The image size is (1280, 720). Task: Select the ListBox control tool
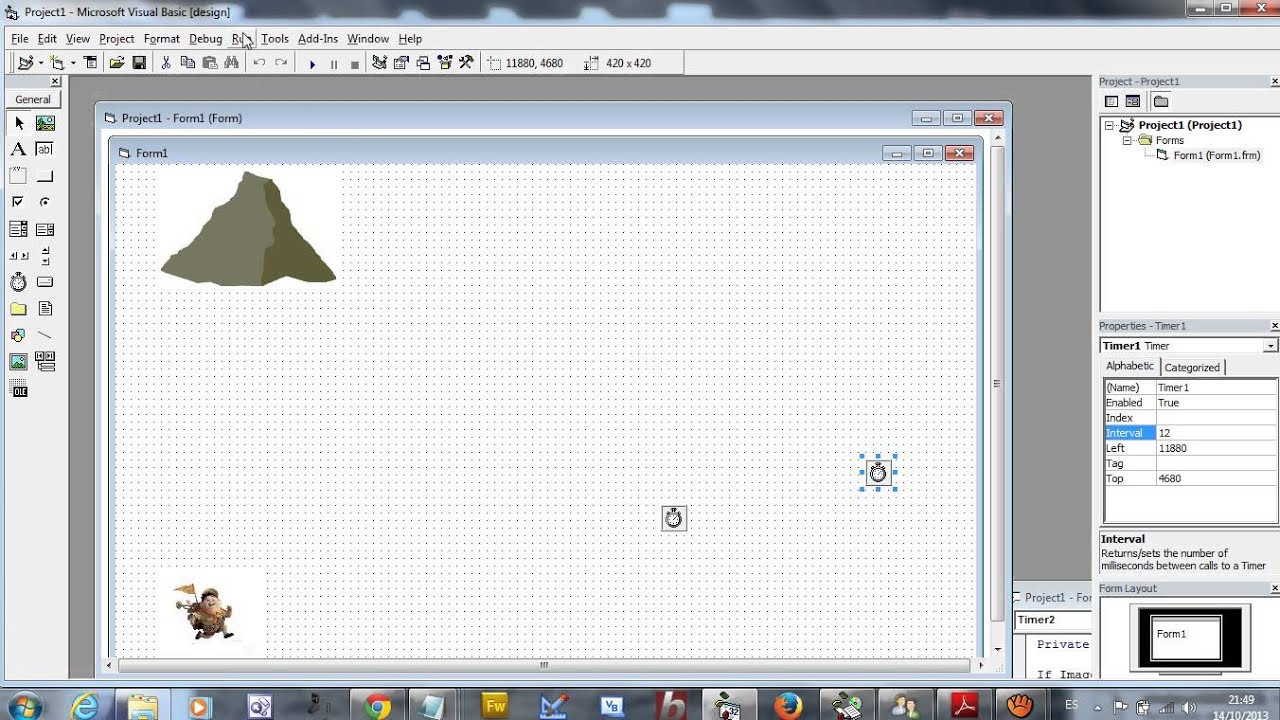(45, 229)
